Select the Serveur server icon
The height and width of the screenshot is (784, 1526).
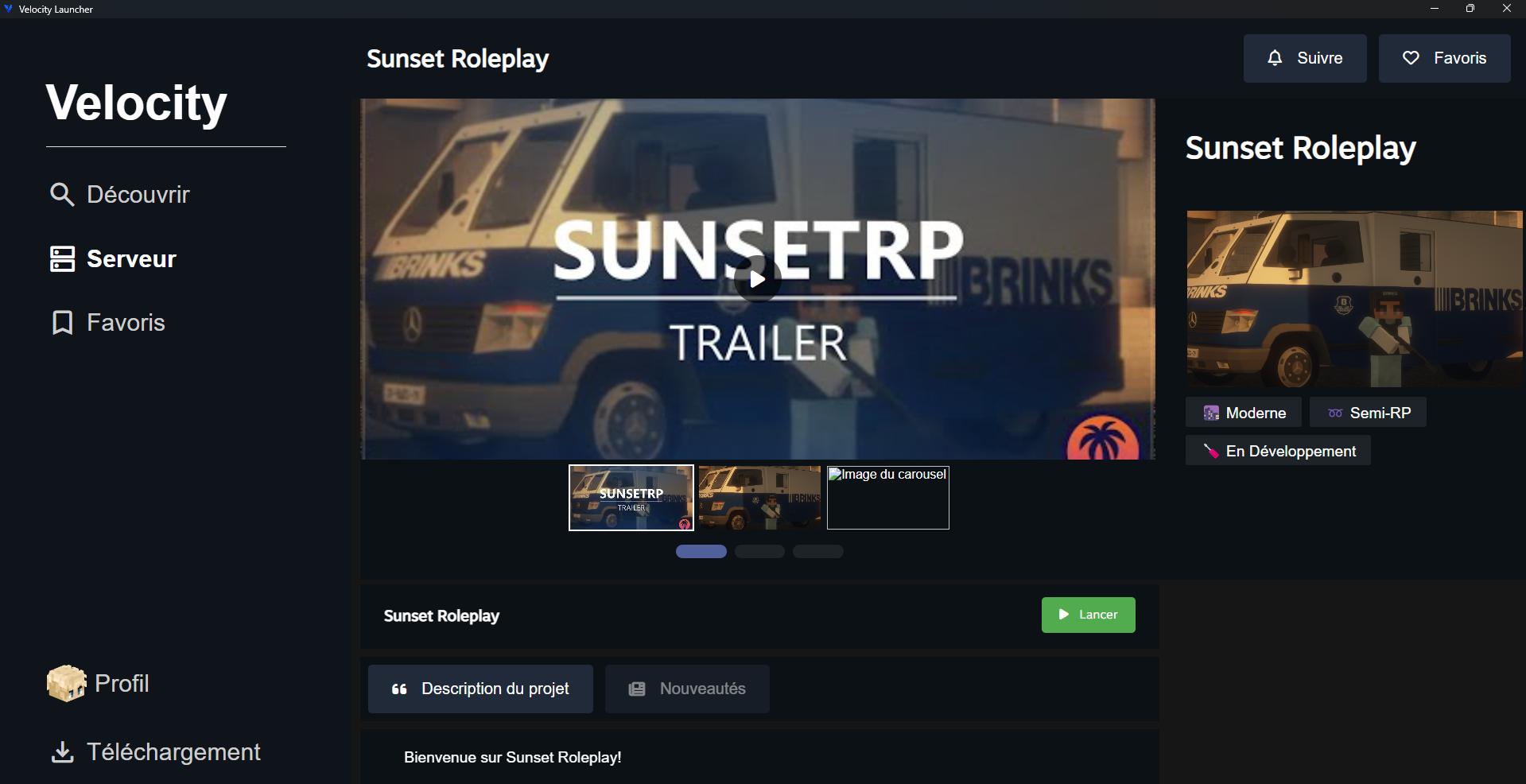(x=62, y=258)
